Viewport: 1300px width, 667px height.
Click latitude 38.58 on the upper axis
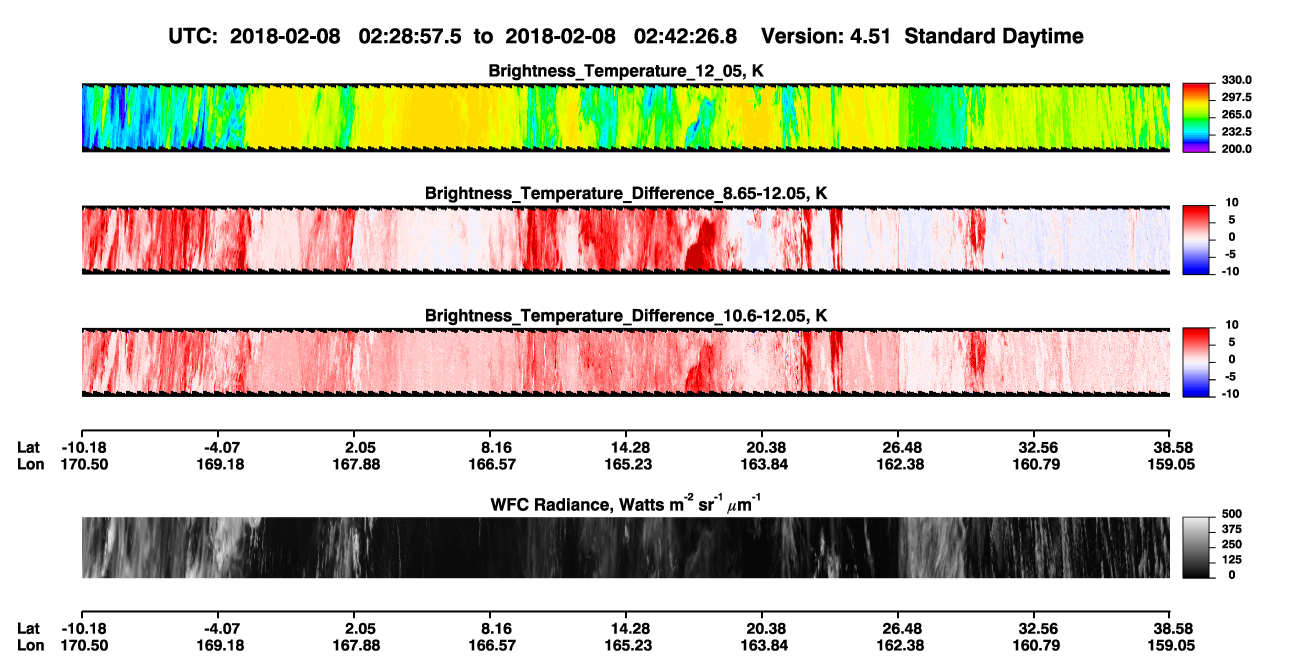[1170, 448]
